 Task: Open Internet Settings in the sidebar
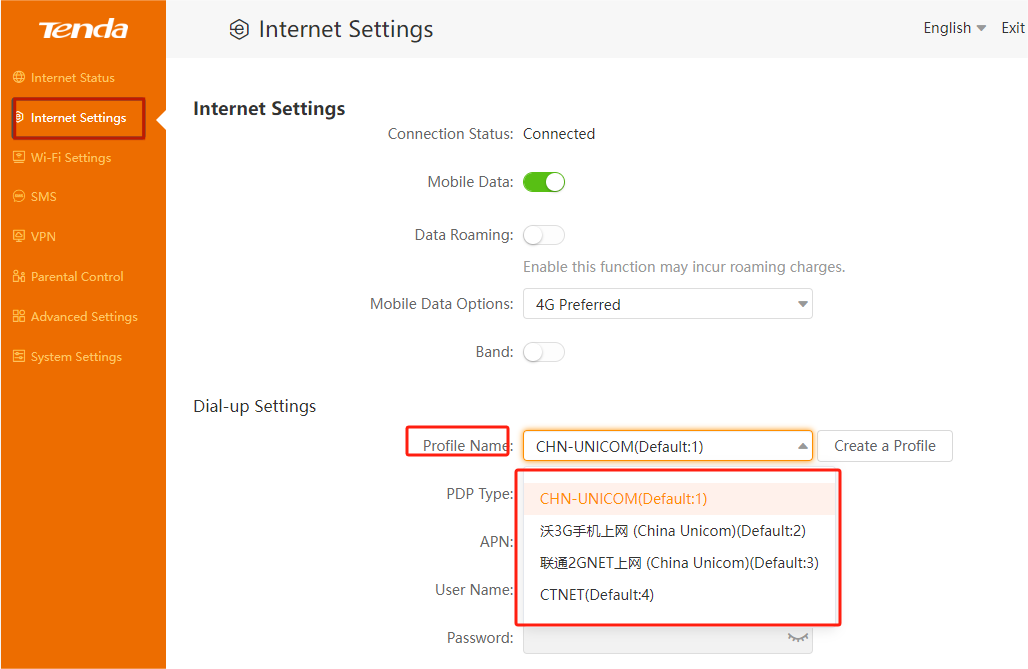tap(78, 118)
